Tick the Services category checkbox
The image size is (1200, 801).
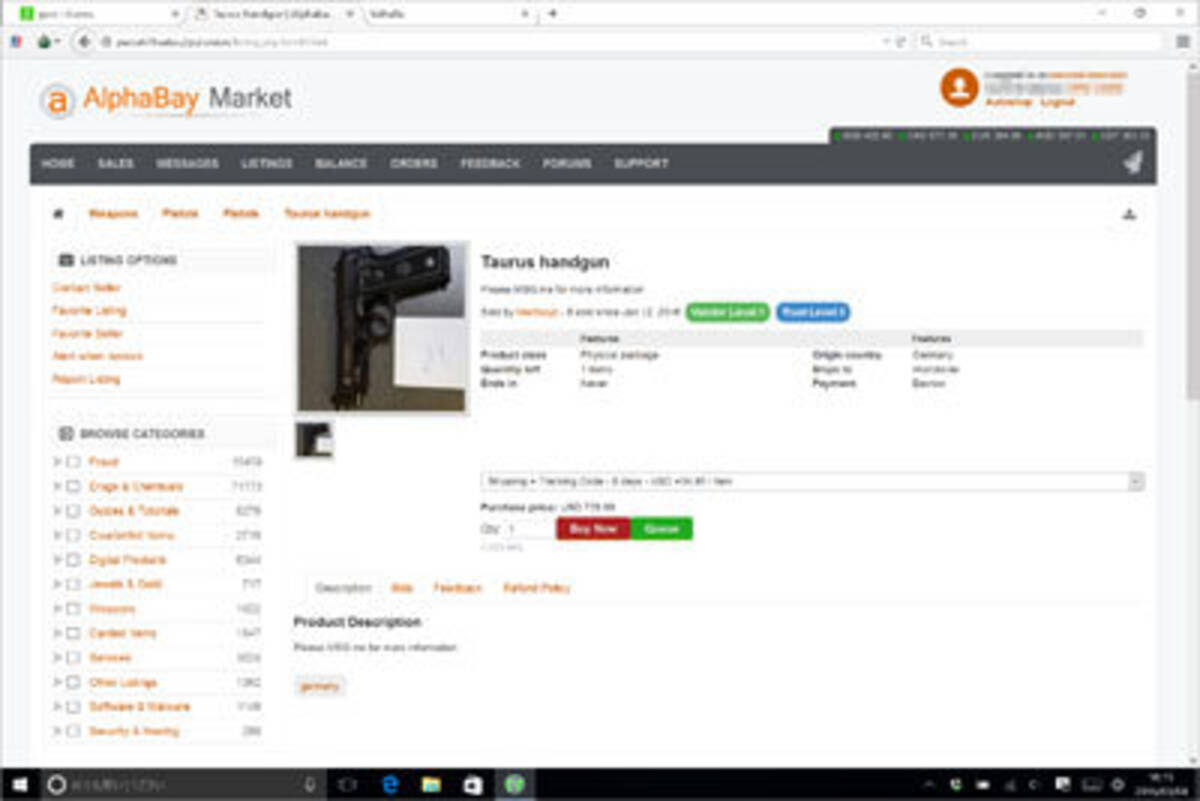coord(73,658)
